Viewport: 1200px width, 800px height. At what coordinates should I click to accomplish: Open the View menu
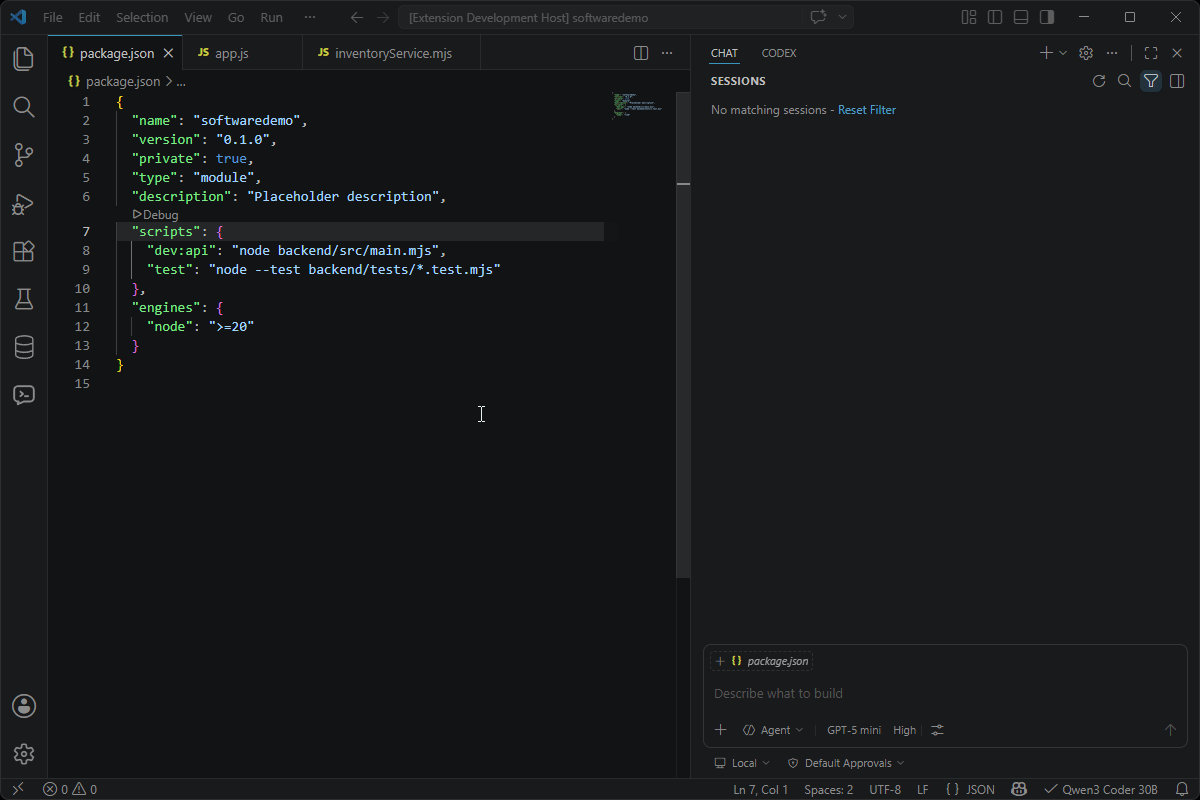tap(198, 17)
